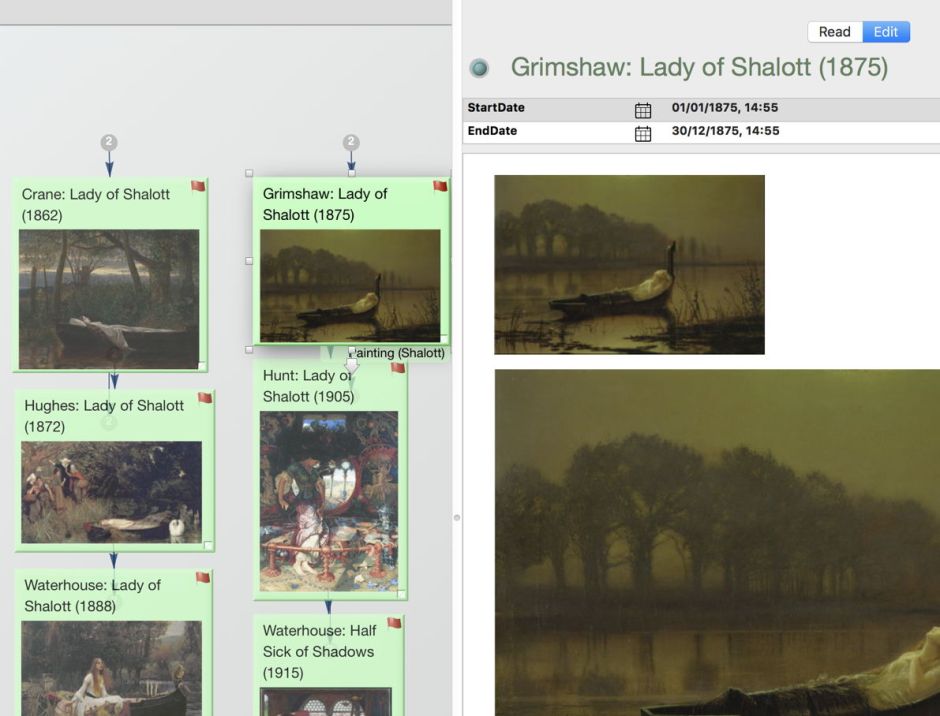Image resolution: width=940 pixels, height=716 pixels.
Task: Select the small Grimshaw painting in text pane
Action: pos(629,264)
